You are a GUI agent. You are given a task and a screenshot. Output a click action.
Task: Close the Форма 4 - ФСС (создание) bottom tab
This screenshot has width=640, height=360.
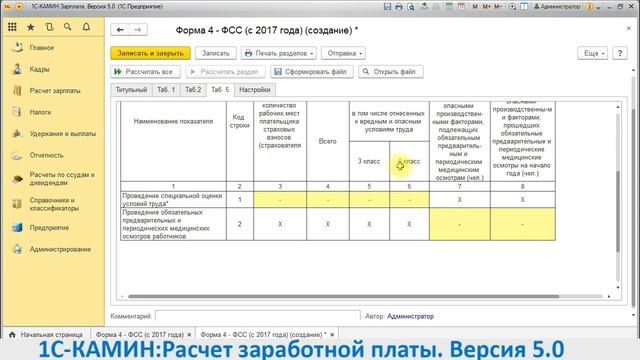pyautogui.click(x=332, y=334)
